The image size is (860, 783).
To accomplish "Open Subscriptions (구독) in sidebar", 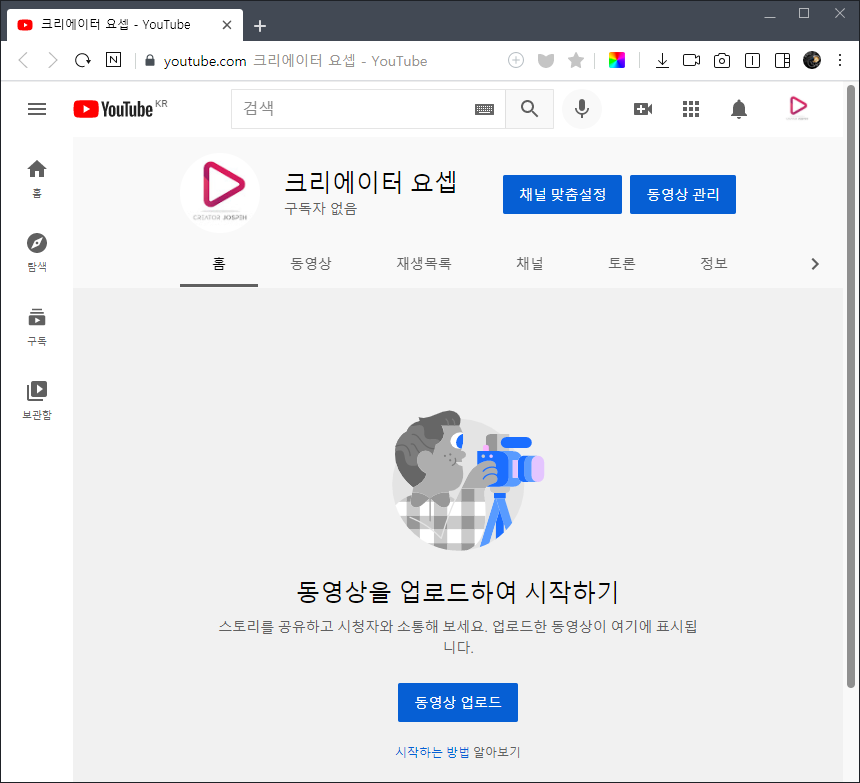I will pos(37,326).
